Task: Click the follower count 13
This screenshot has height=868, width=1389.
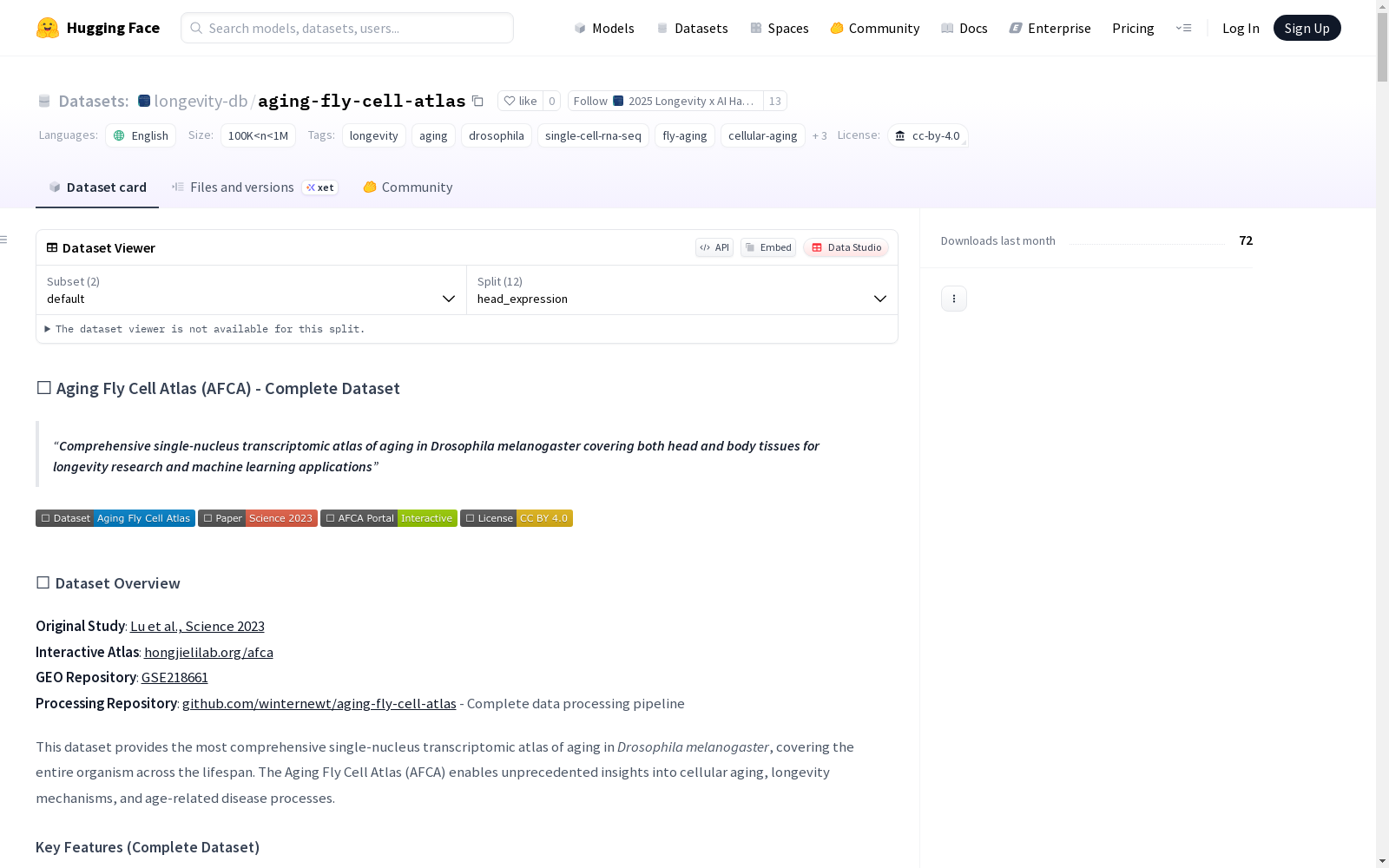Action: click(775, 101)
